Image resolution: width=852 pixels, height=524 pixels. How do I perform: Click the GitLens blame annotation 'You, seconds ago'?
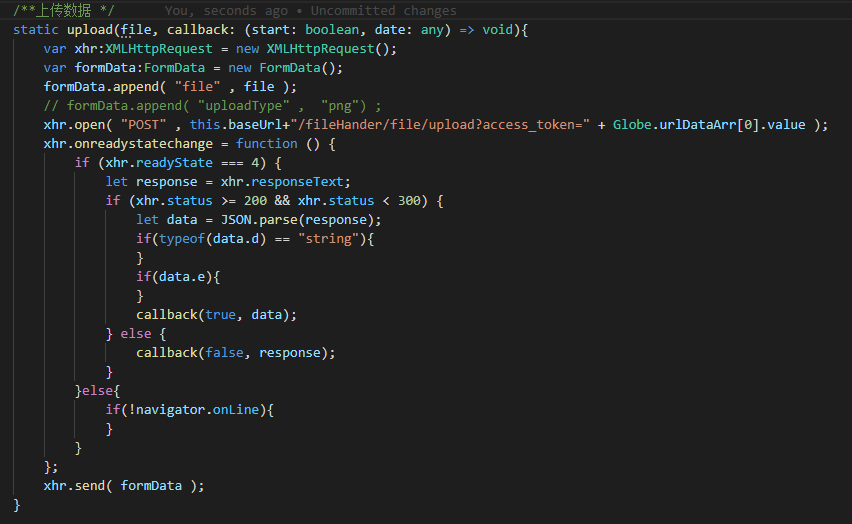coord(226,11)
